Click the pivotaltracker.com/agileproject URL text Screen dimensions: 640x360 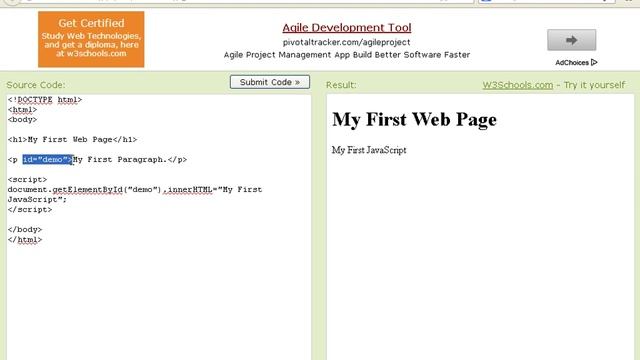(347, 42)
